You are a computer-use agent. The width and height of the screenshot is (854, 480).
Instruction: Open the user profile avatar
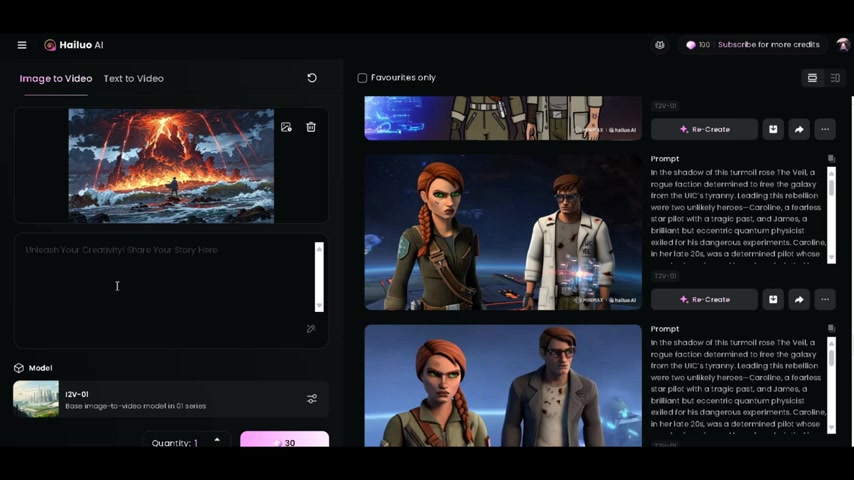(x=843, y=45)
